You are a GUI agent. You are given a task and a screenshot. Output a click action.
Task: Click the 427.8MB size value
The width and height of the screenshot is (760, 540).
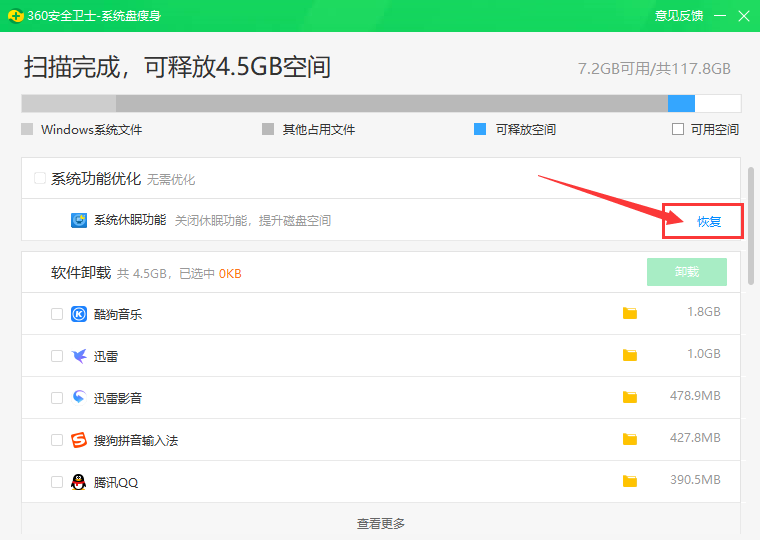[x=695, y=438]
